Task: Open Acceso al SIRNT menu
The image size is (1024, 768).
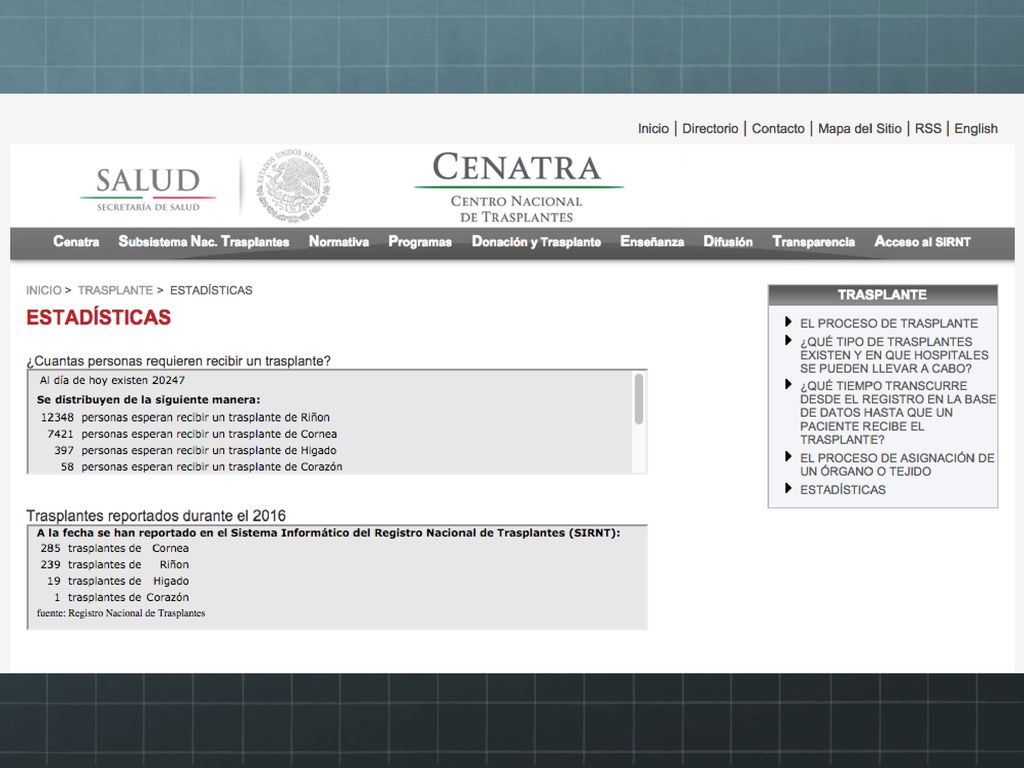Action: pos(922,242)
